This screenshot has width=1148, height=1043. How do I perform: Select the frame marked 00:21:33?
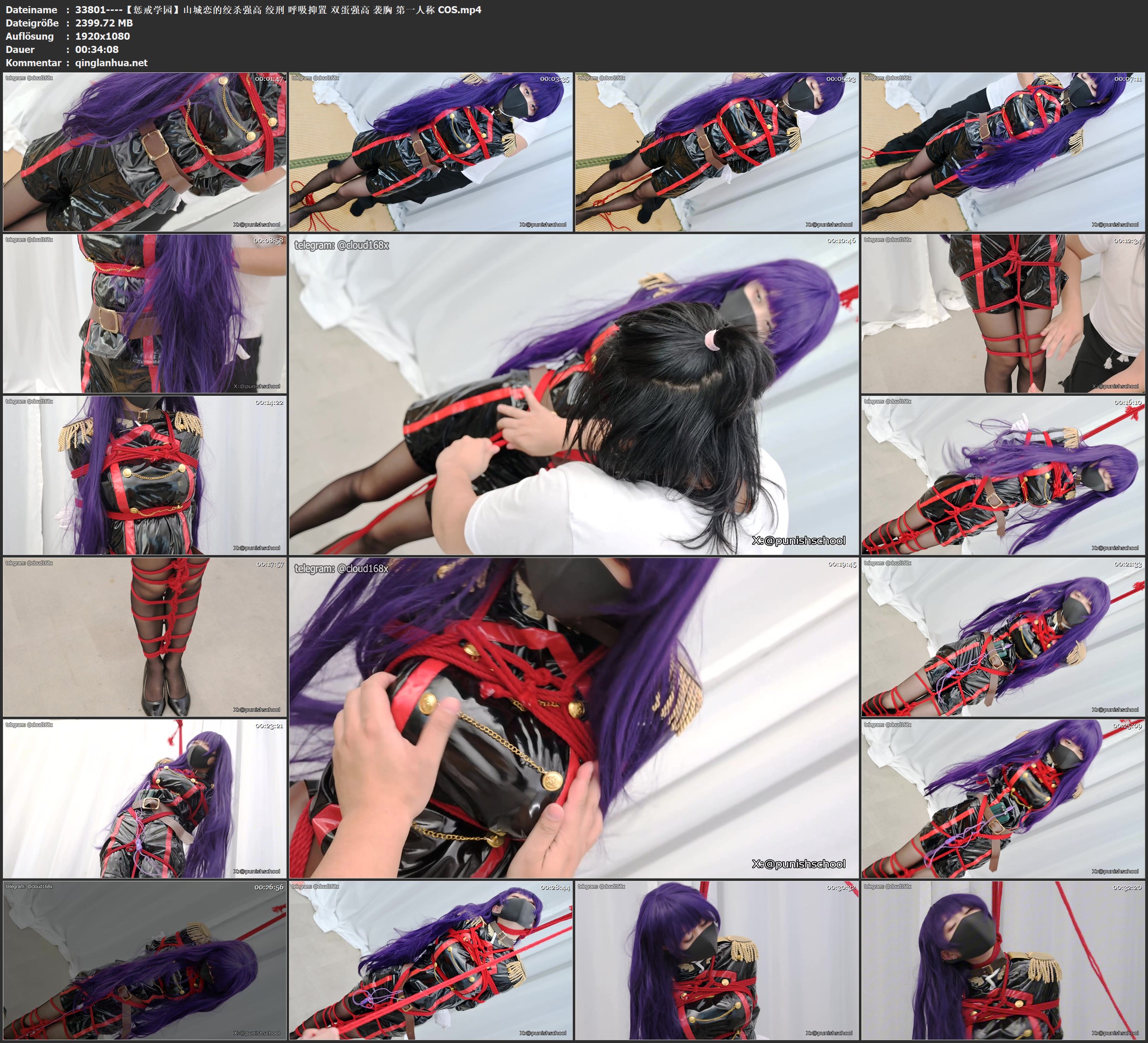coord(1003,636)
